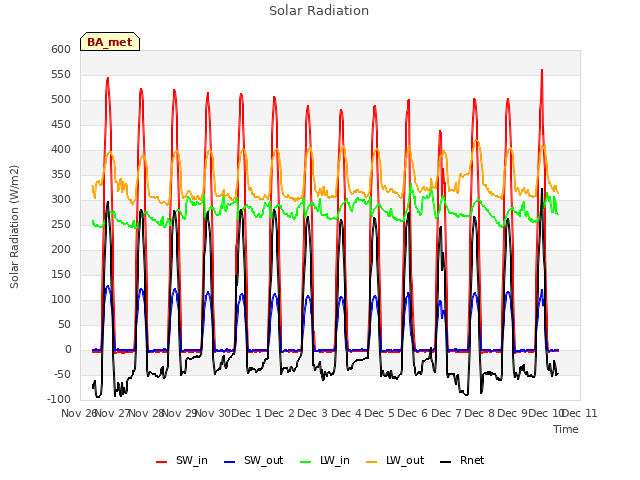Viewport: 640px width, 480px height.
Task: Click the 500 y-axis tick label
Action: pos(61,99)
